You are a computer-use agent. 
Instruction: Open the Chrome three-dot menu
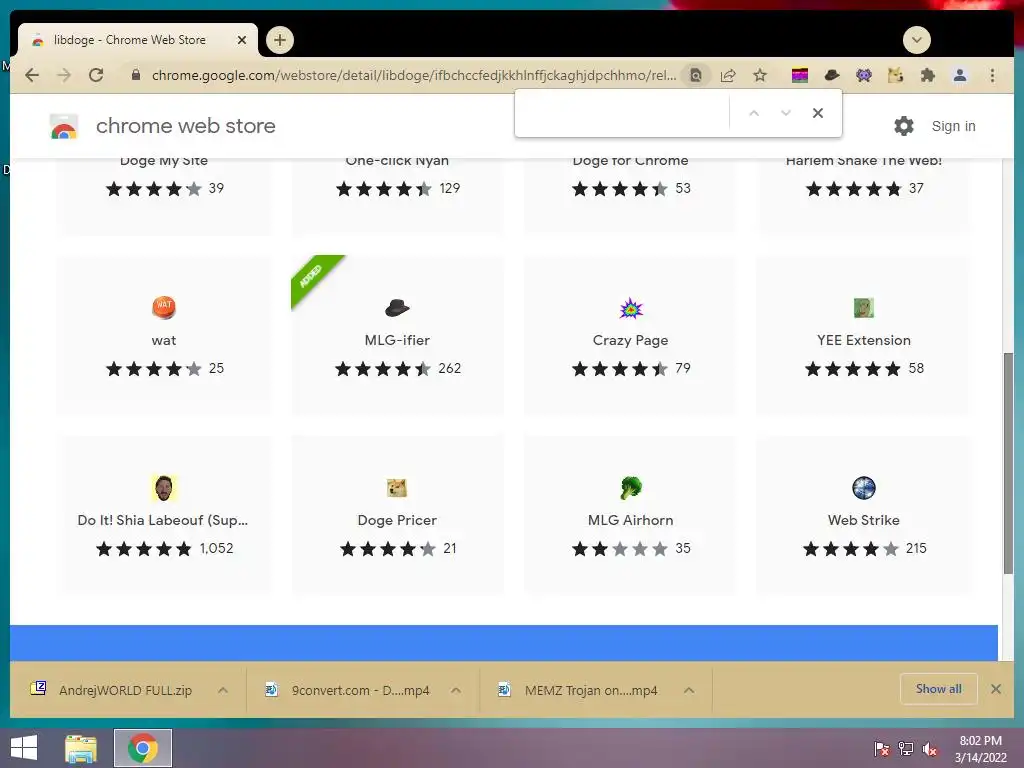click(x=993, y=75)
